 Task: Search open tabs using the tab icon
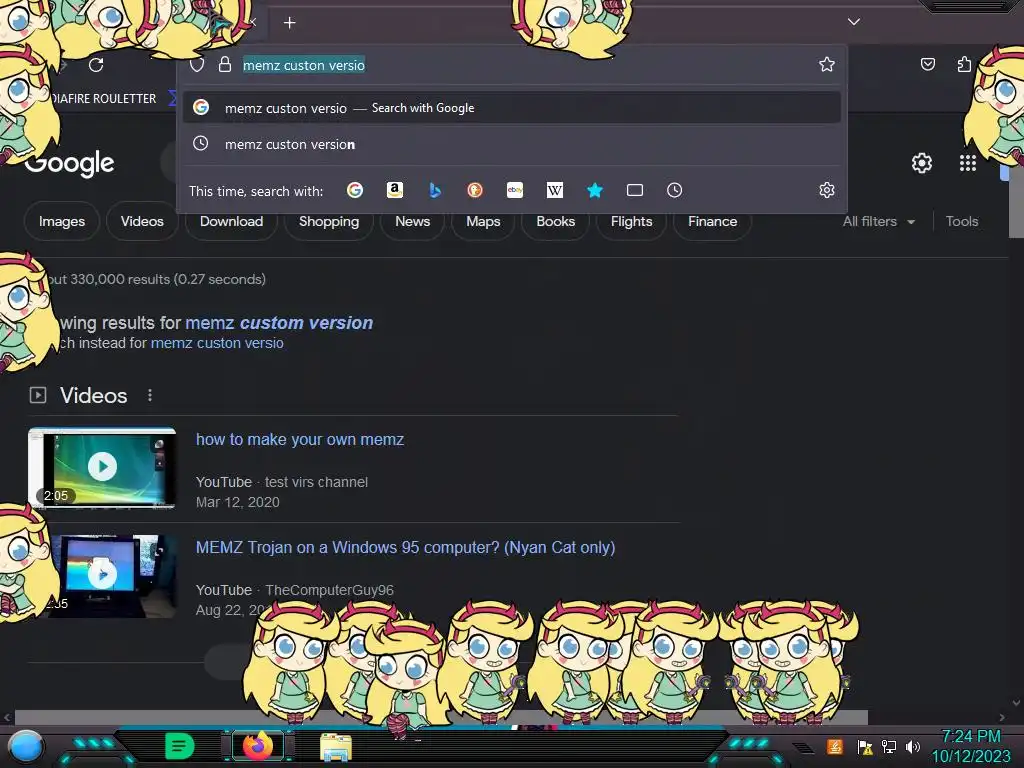[x=635, y=190]
